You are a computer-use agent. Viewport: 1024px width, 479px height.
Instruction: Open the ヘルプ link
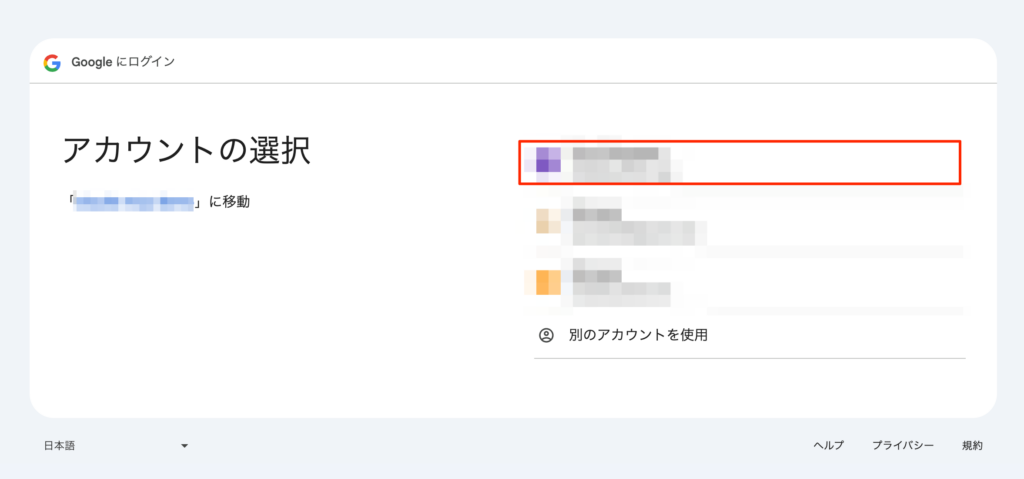(829, 446)
